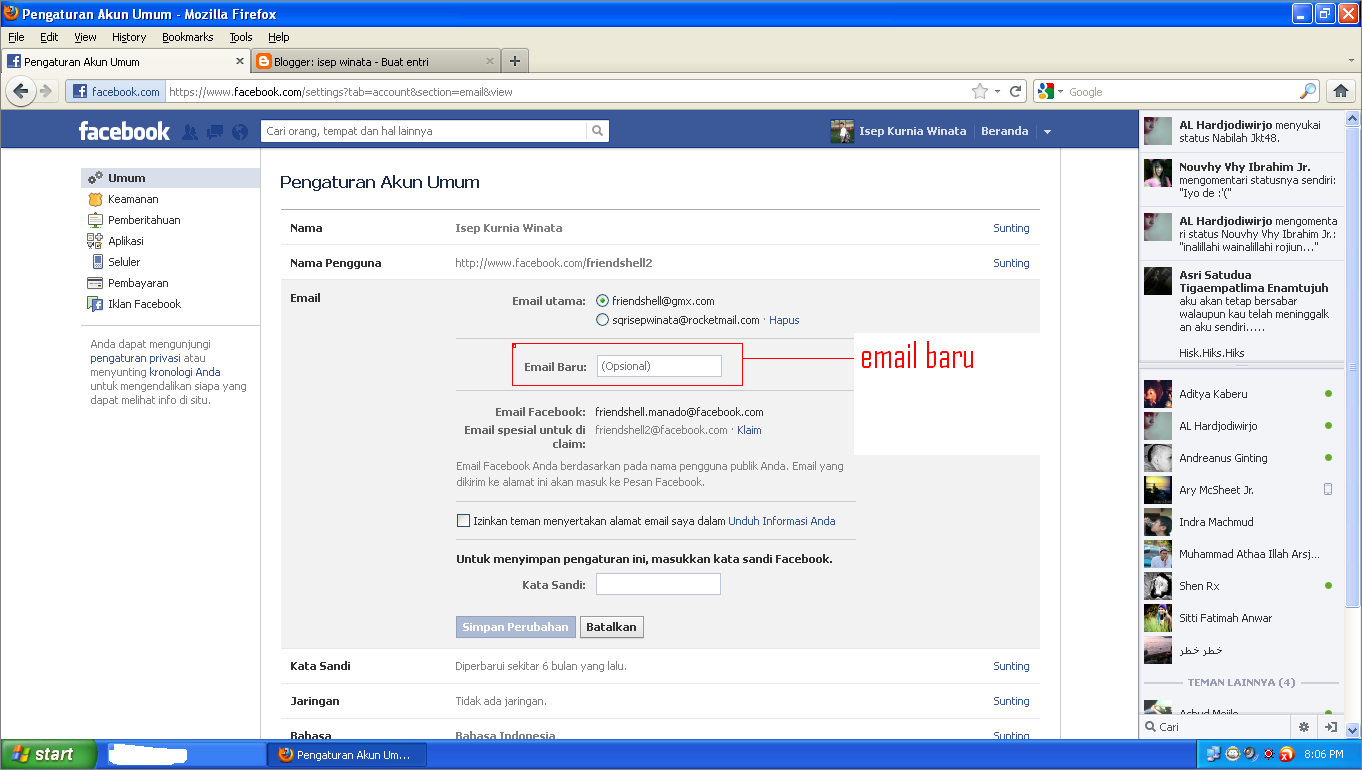Open a new tab with plus button

(515, 61)
